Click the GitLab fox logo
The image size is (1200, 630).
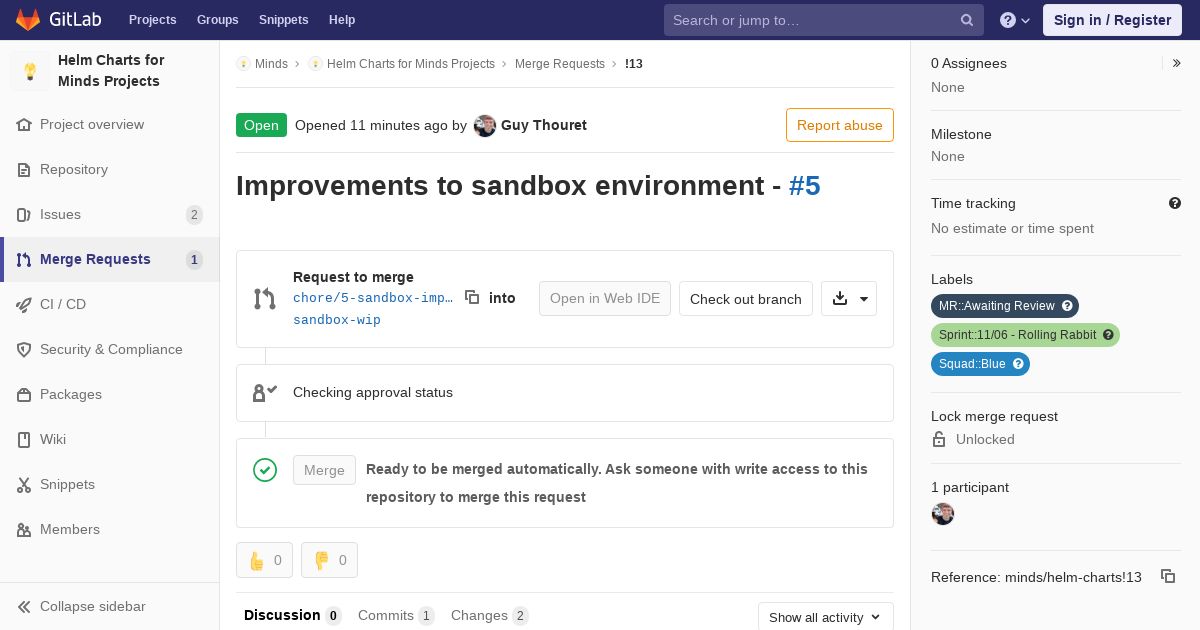(x=28, y=20)
